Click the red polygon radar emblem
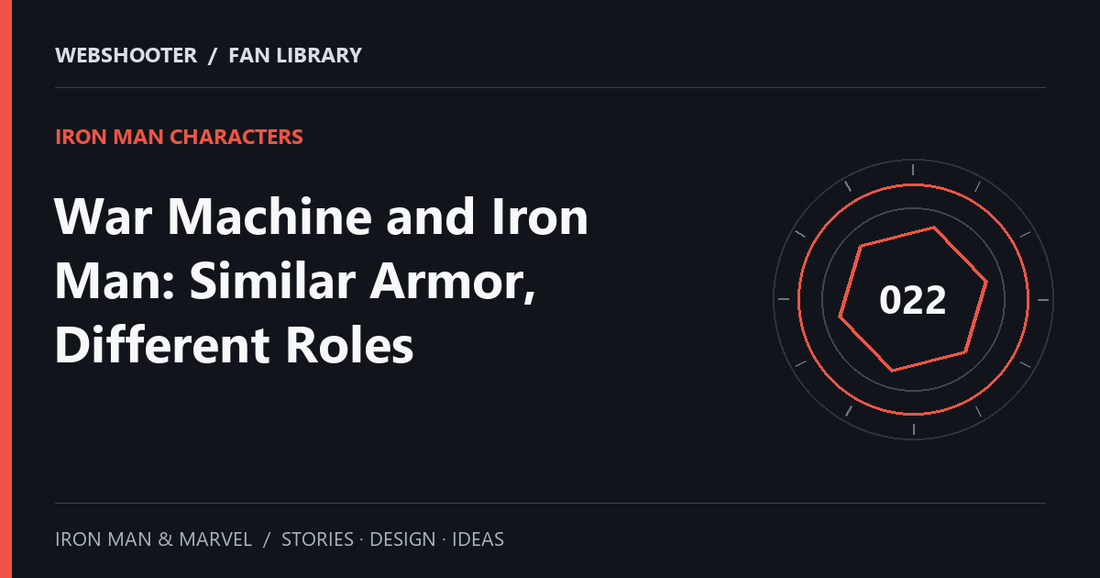This screenshot has width=1100, height=578. click(x=913, y=300)
